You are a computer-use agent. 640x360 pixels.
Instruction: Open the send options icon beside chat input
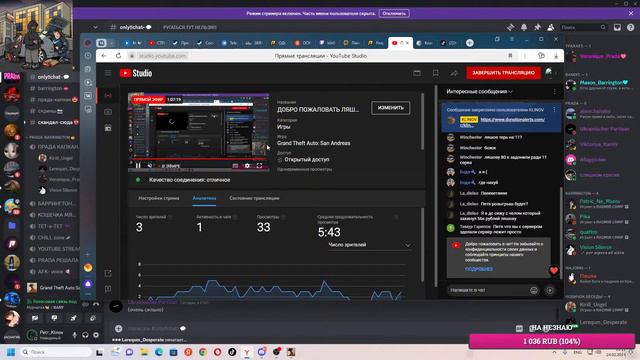[550, 290]
